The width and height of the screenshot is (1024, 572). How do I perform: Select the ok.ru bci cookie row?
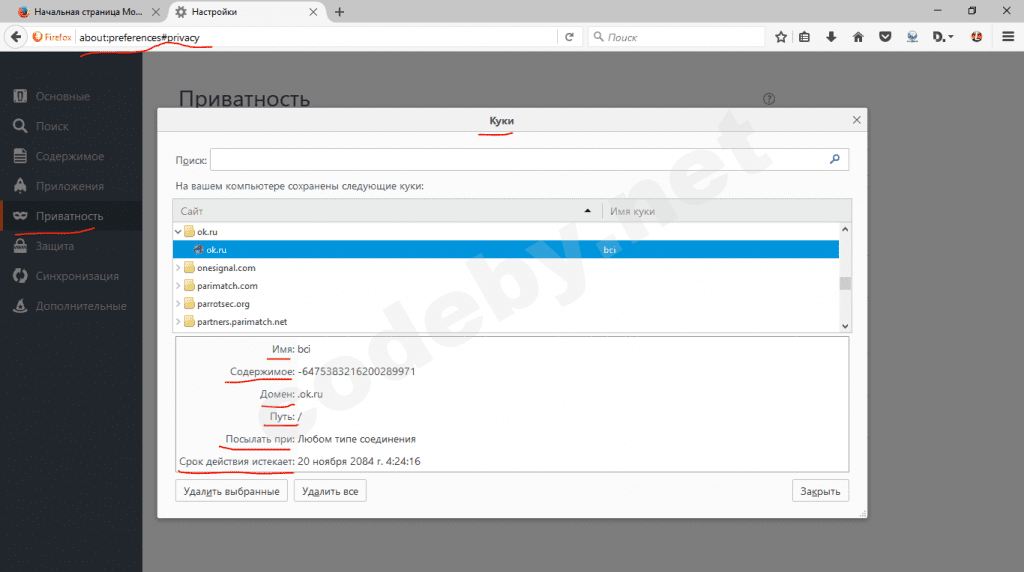click(505, 249)
